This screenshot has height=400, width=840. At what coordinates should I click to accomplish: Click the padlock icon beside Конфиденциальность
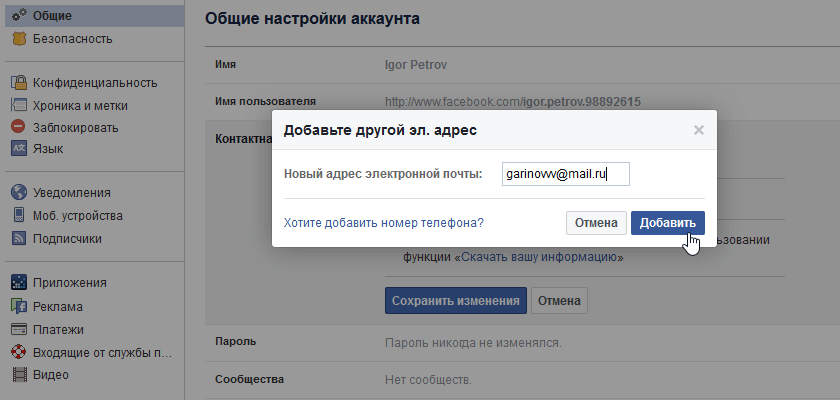tap(19, 82)
